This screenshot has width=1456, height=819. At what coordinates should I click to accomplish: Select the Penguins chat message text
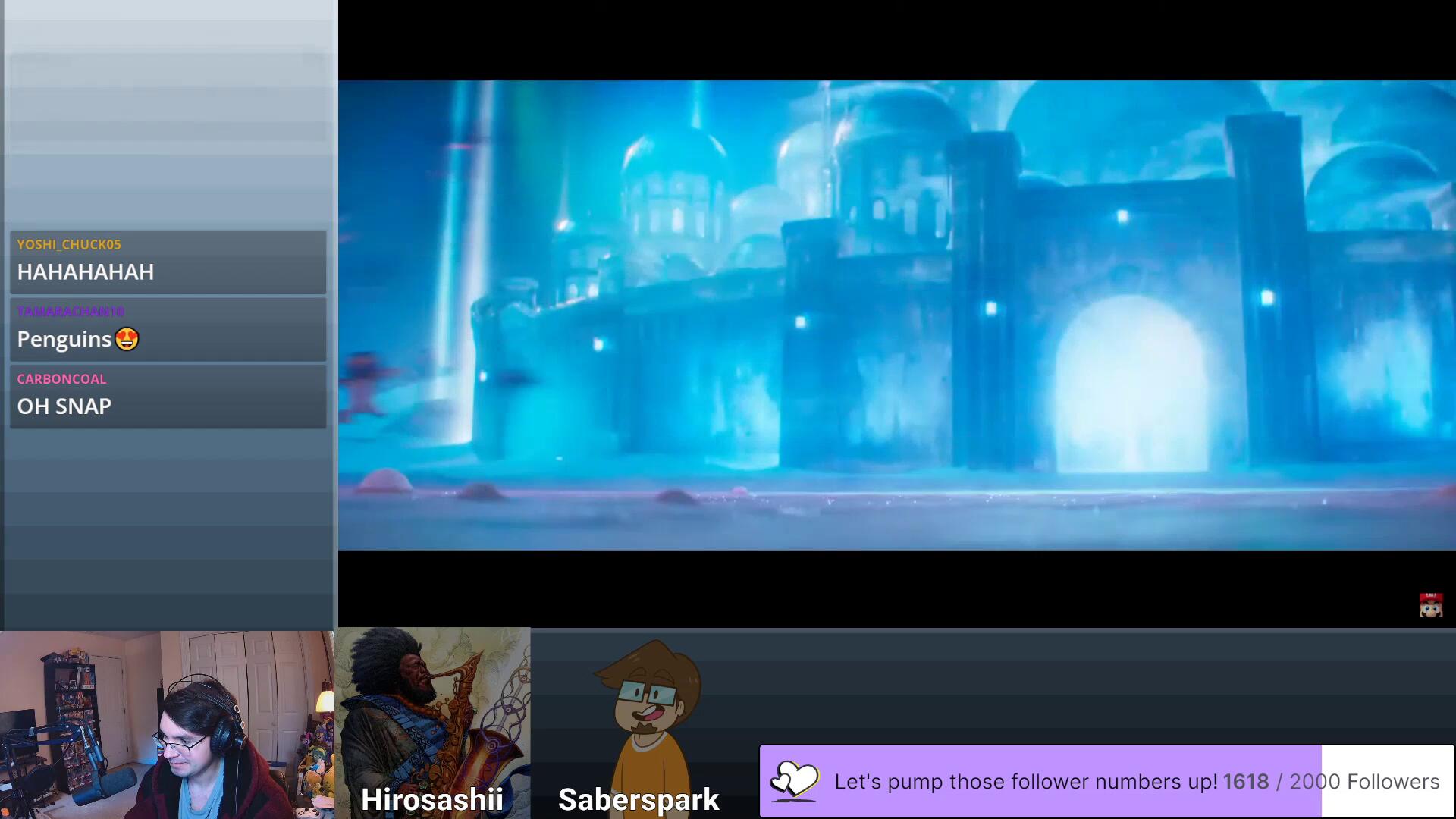64,339
